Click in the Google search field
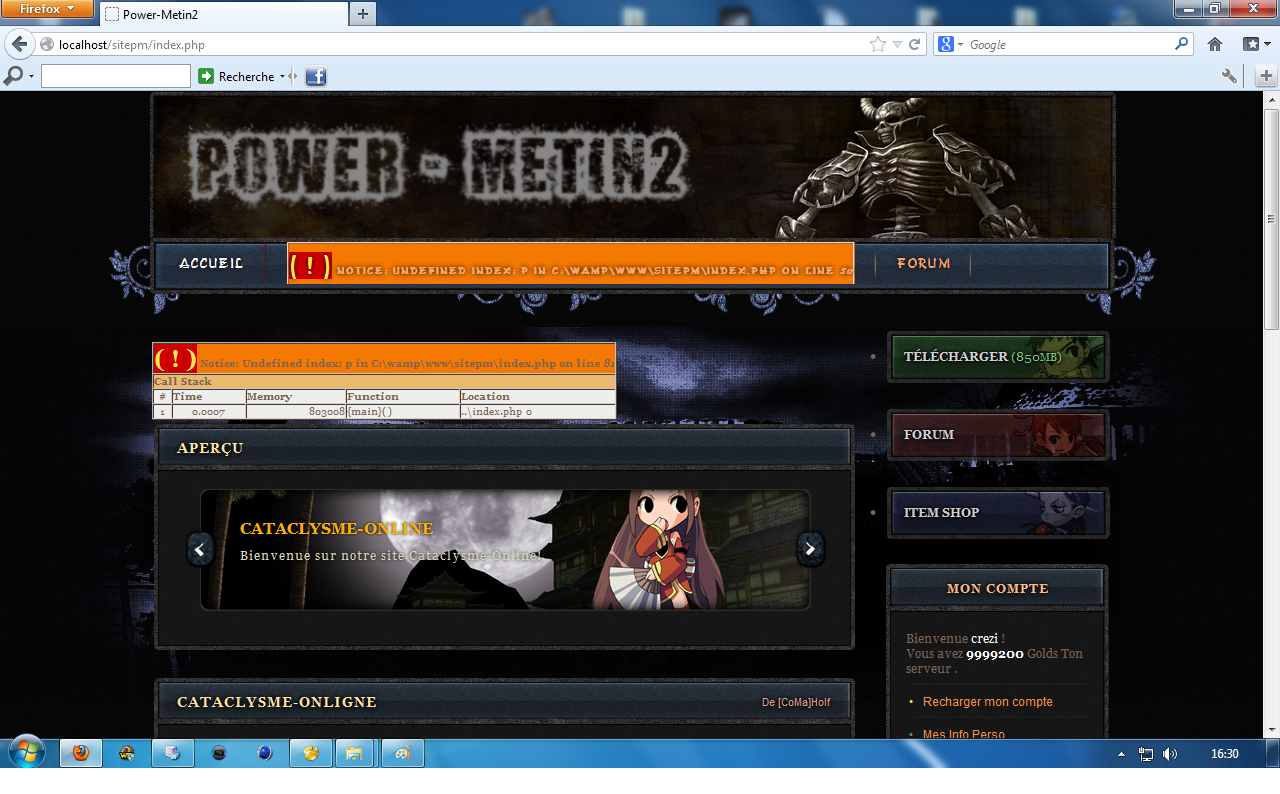Screen dimensions: 1280x794 (x=1069, y=44)
